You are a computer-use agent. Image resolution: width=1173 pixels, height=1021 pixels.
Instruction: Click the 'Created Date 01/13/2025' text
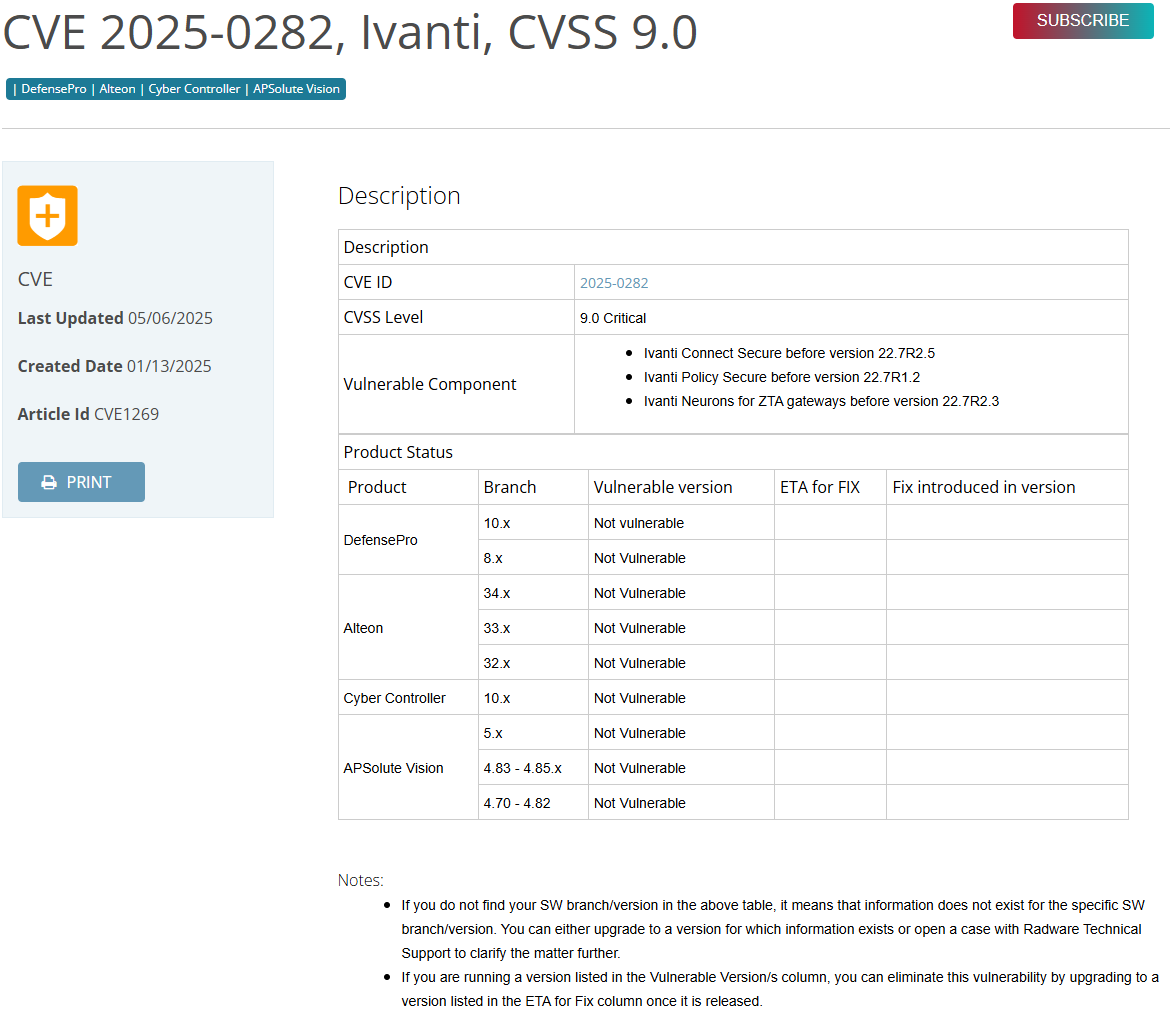(114, 366)
